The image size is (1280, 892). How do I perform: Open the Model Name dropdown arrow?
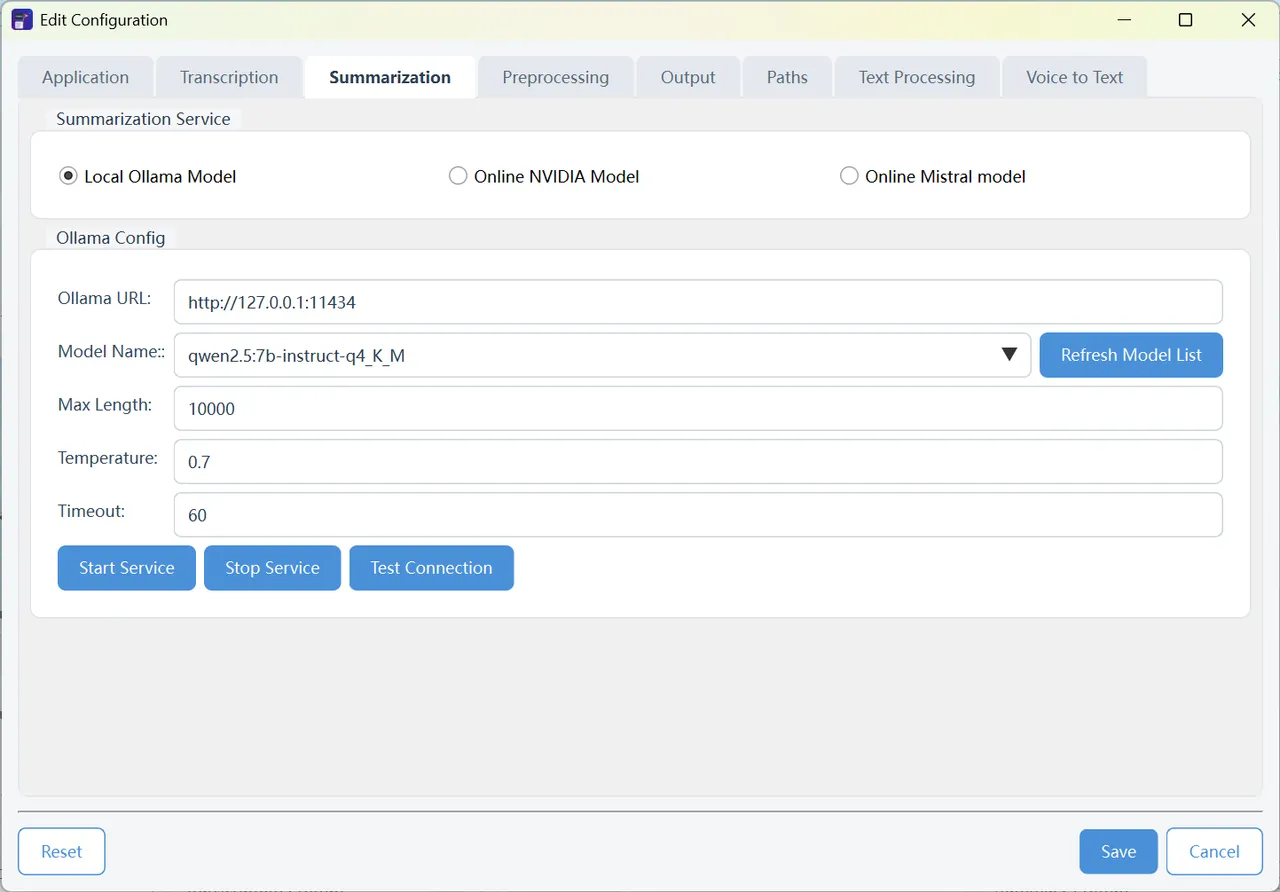click(x=1009, y=355)
